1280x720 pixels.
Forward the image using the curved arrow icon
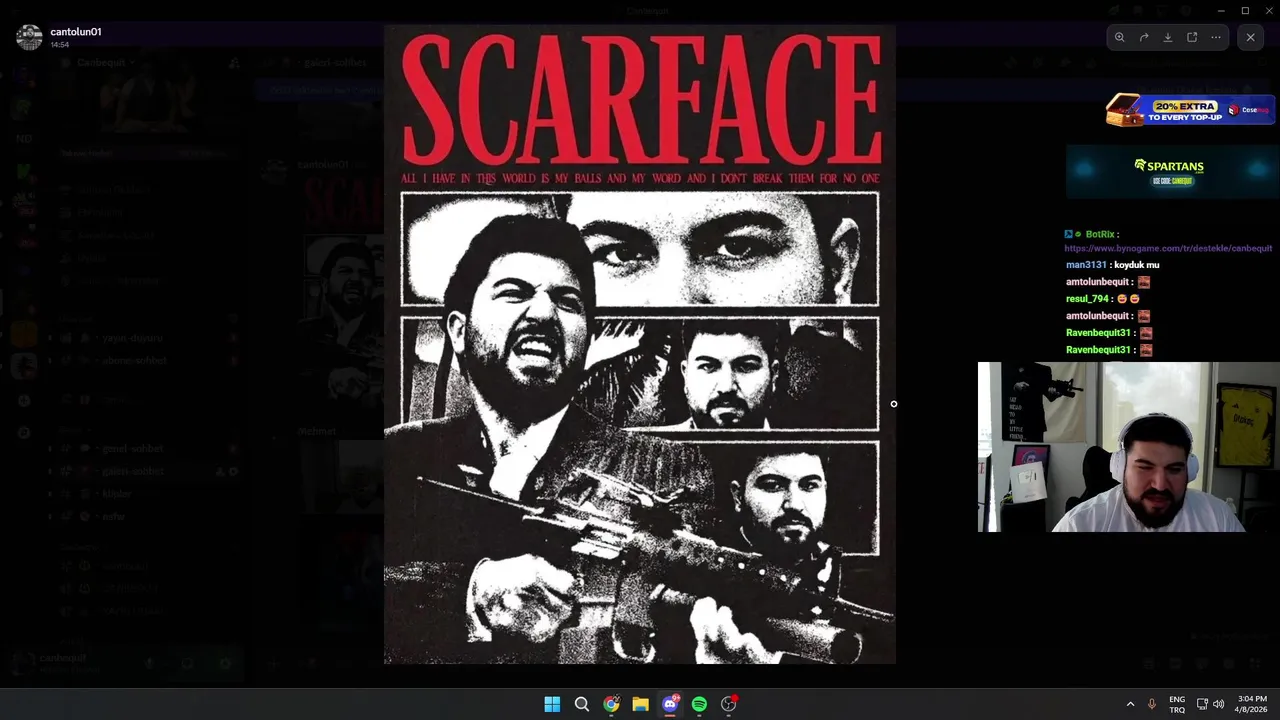[1144, 38]
